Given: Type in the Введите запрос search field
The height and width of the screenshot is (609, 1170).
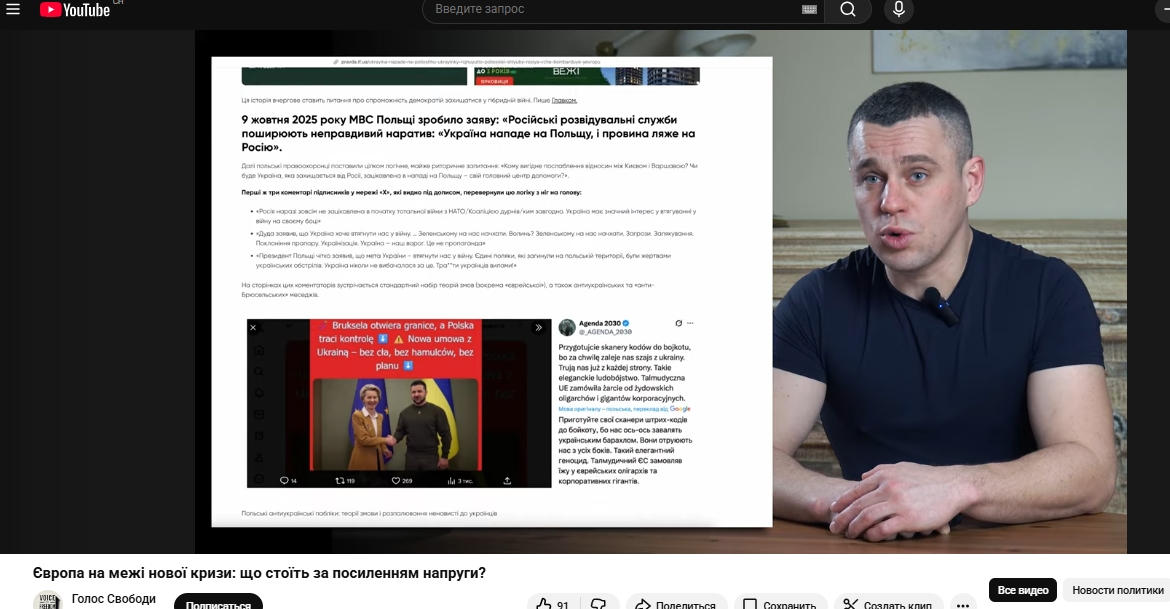Looking at the screenshot, I should click(610, 9).
